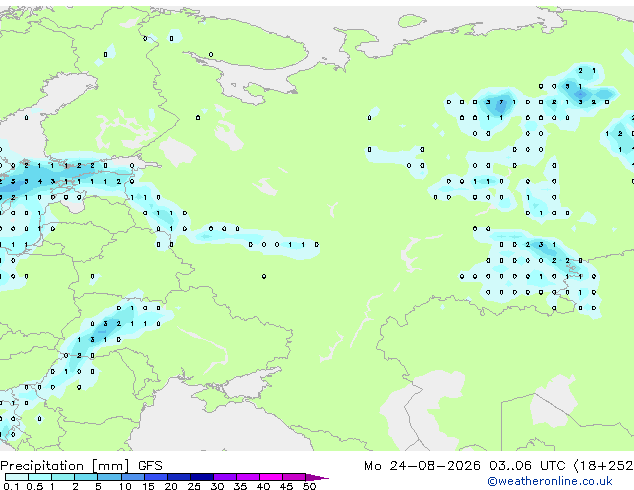Select the 0.5–1 mm legend color

40,477
